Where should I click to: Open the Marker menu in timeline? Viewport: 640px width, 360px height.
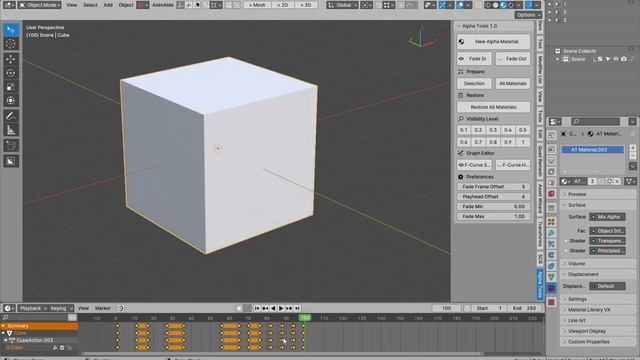point(103,308)
